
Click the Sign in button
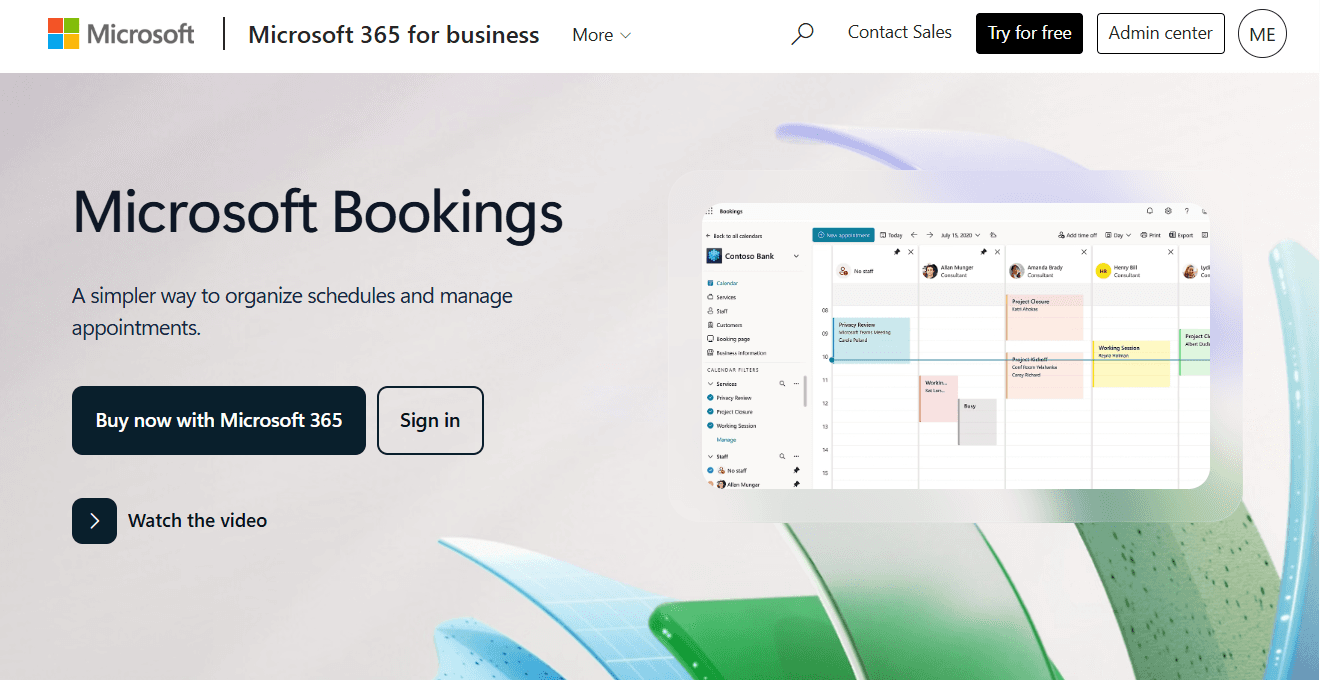coord(430,420)
